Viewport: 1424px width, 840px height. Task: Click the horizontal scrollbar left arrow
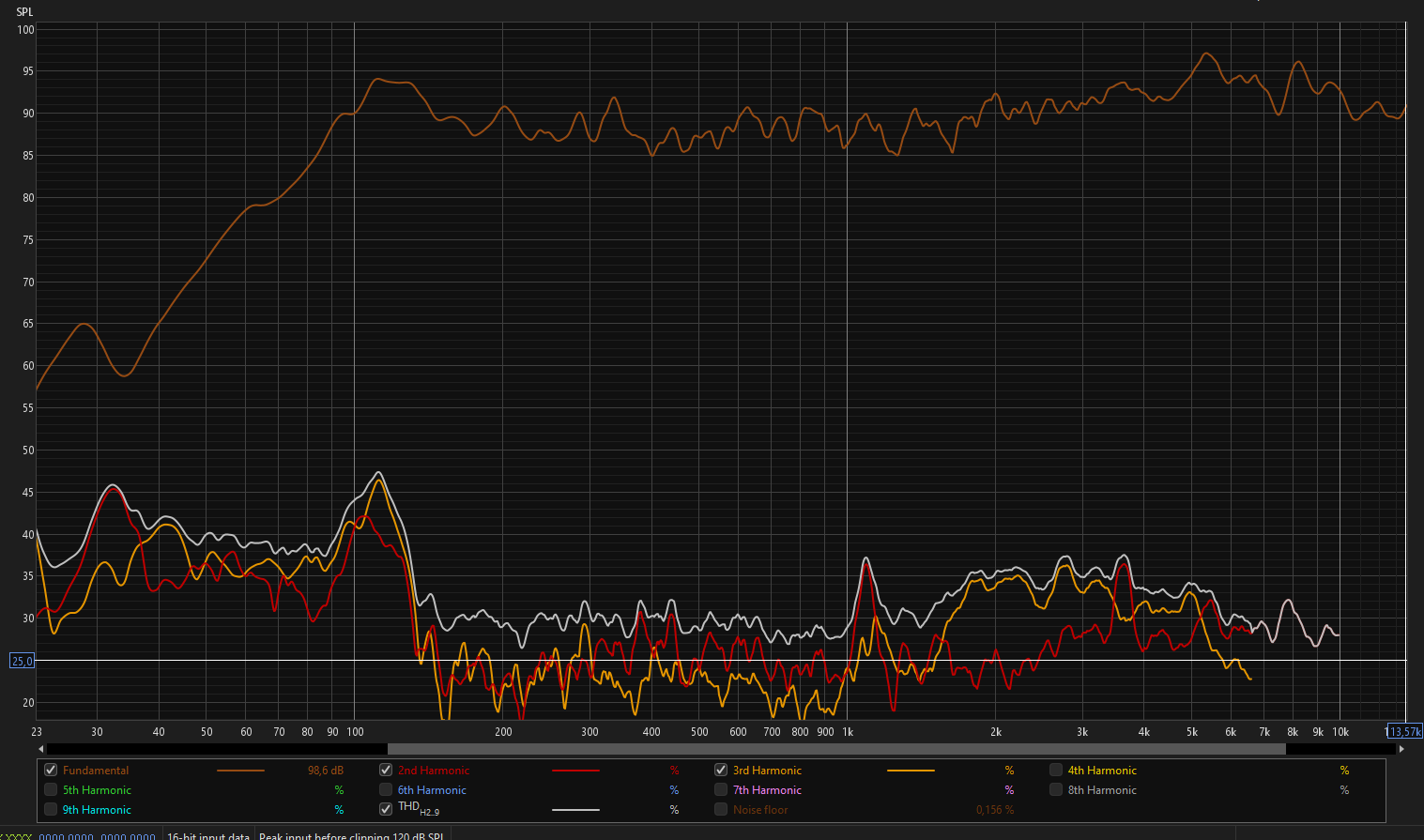pos(40,749)
